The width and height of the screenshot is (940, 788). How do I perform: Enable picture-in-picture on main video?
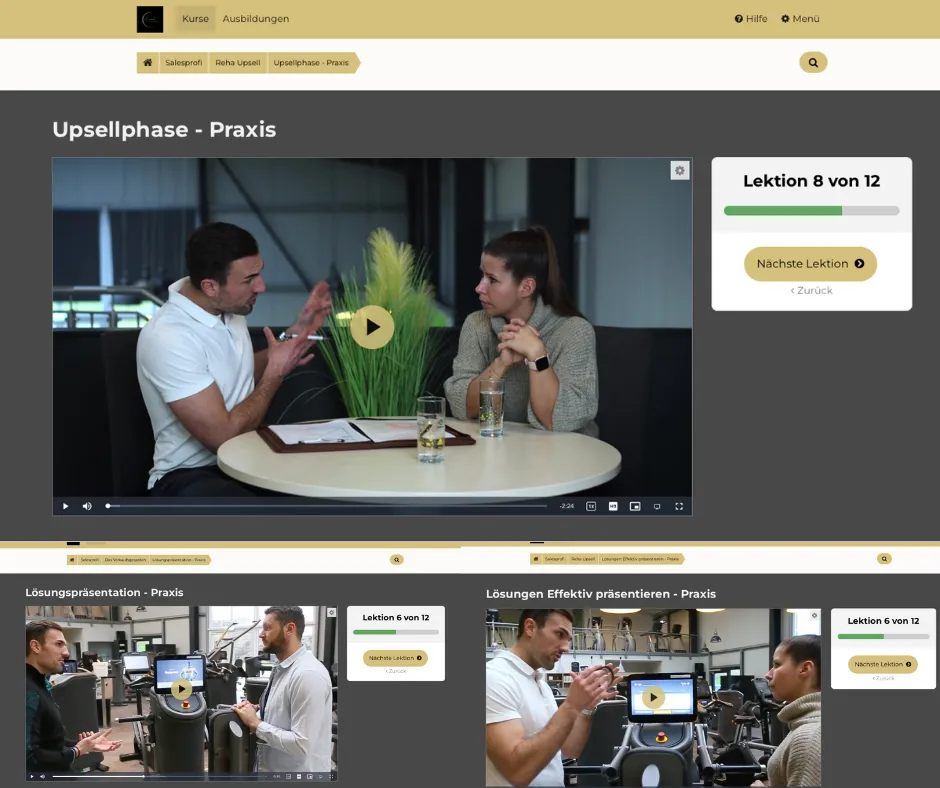coord(635,506)
